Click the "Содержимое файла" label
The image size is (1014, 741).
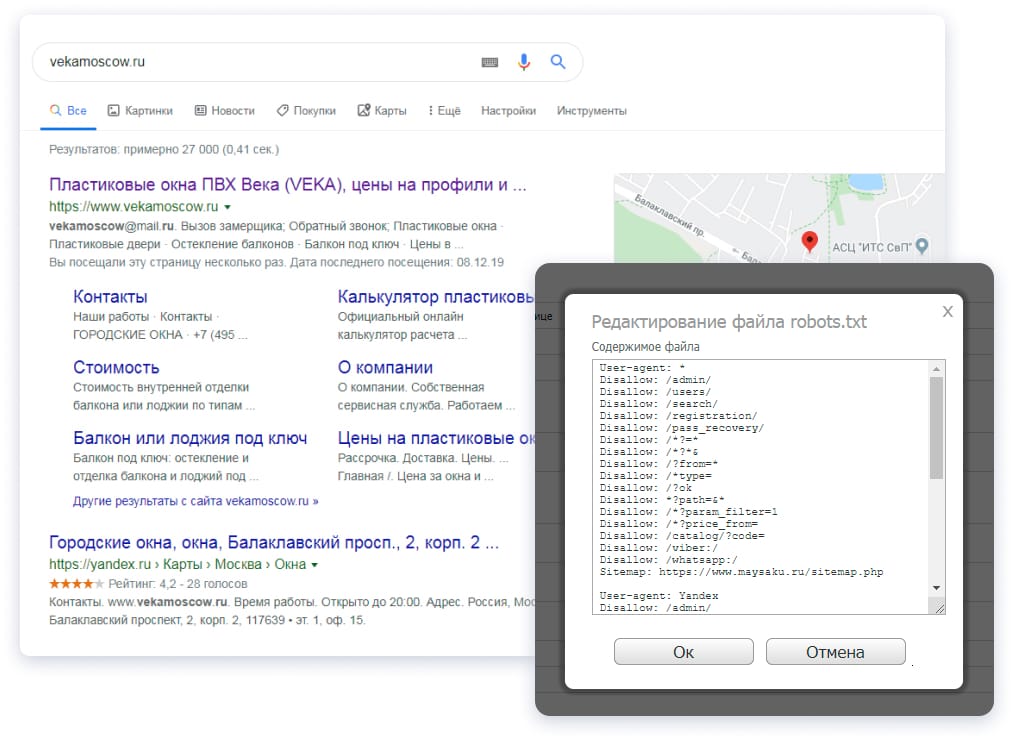(x=645, y=347)
